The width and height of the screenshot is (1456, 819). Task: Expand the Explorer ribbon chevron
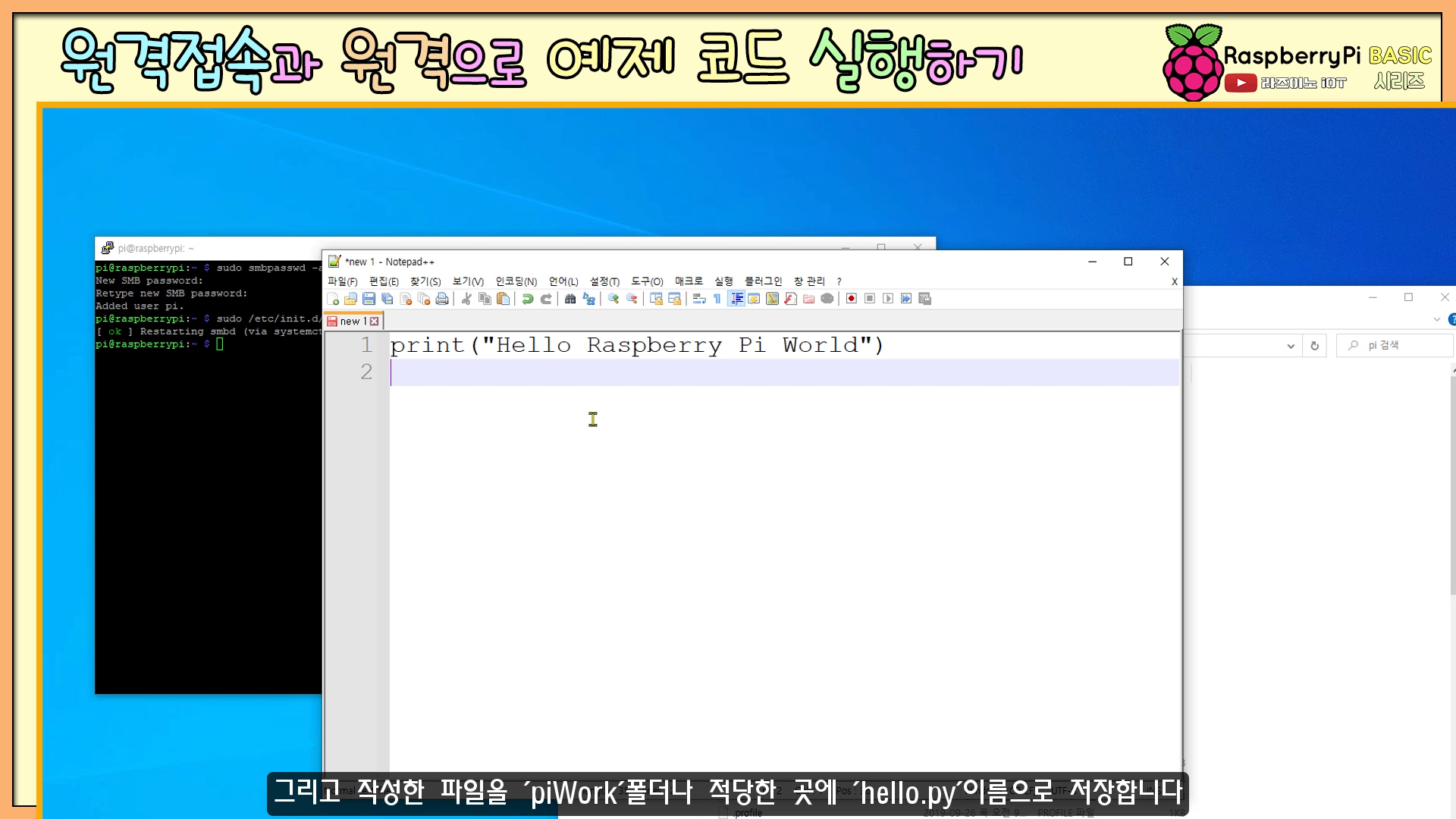pyautogui.click(x=1436, y=320)
